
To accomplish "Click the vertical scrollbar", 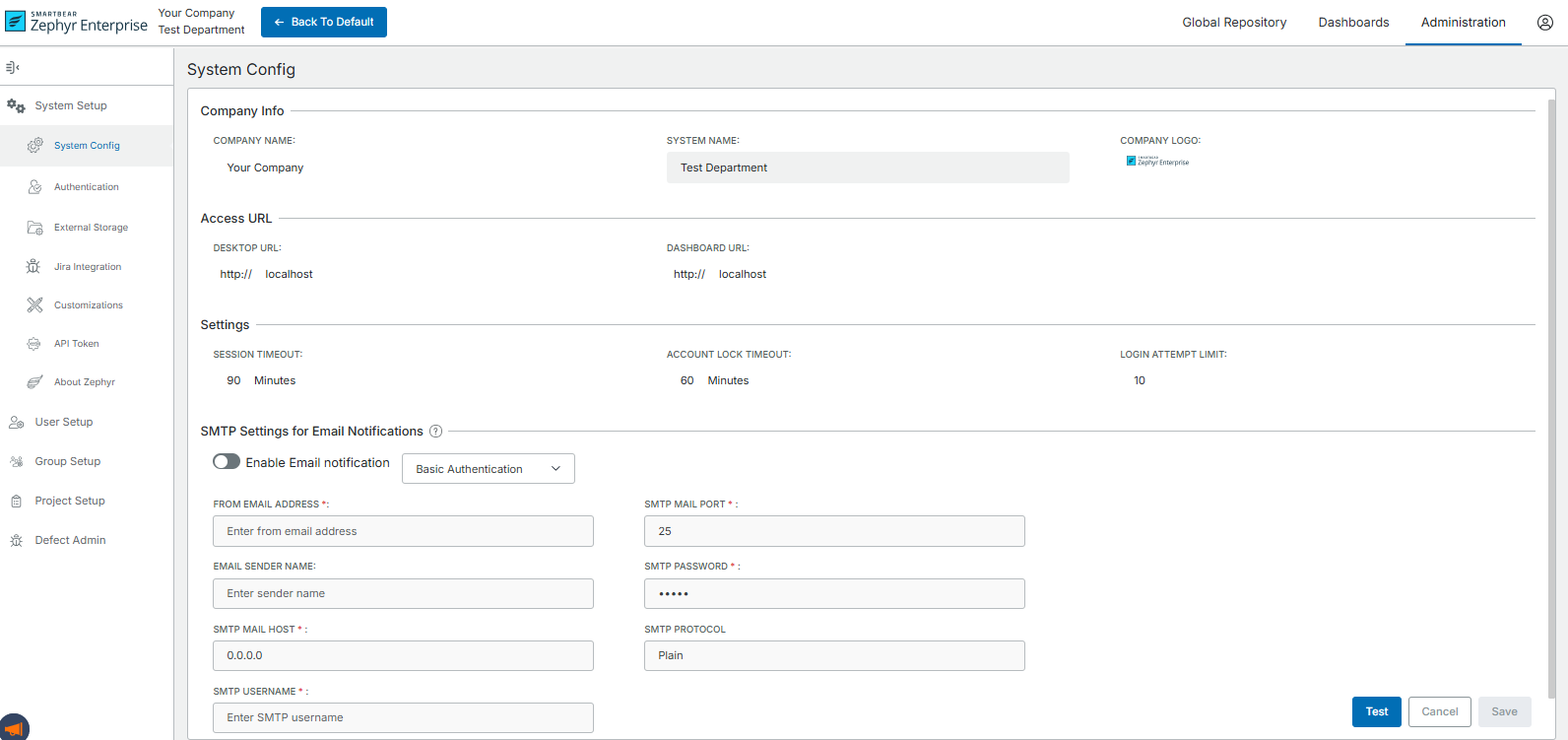I will click(1551, 394).
